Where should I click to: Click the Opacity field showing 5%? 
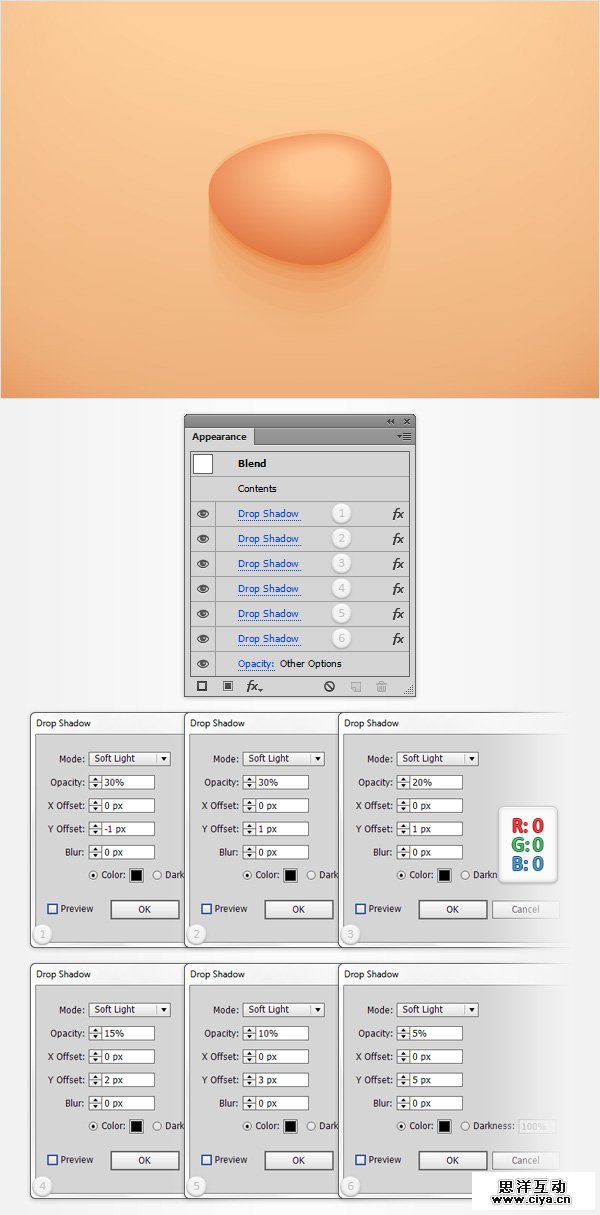pos(435,1034)
